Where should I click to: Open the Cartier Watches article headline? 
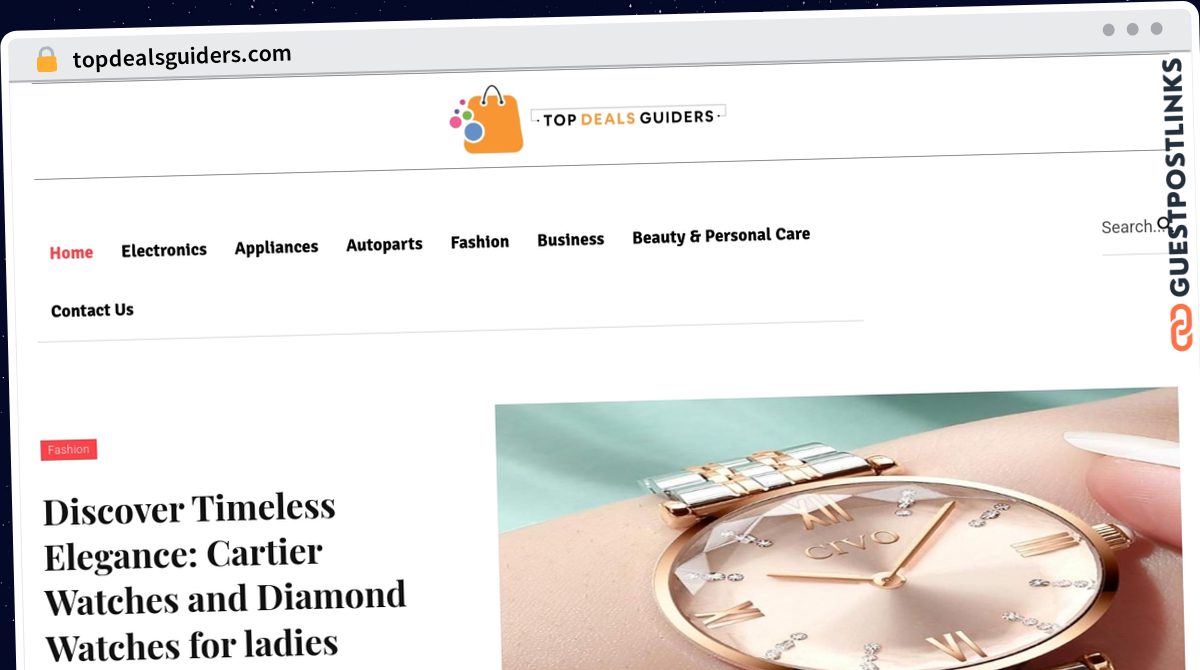coord(225,577)
